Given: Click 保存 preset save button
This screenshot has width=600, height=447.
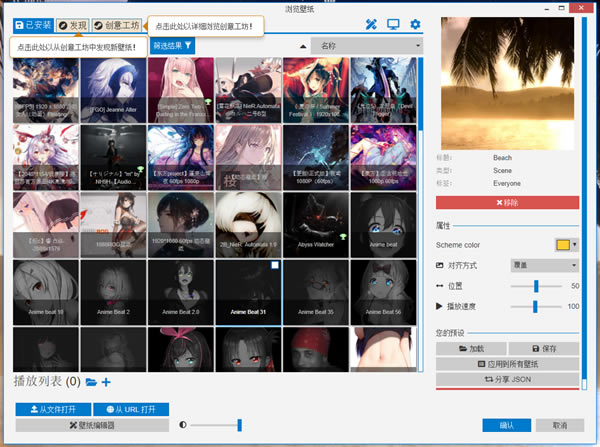Looking at the screenshot, I should pyautogui.click(x=544, y=348).
